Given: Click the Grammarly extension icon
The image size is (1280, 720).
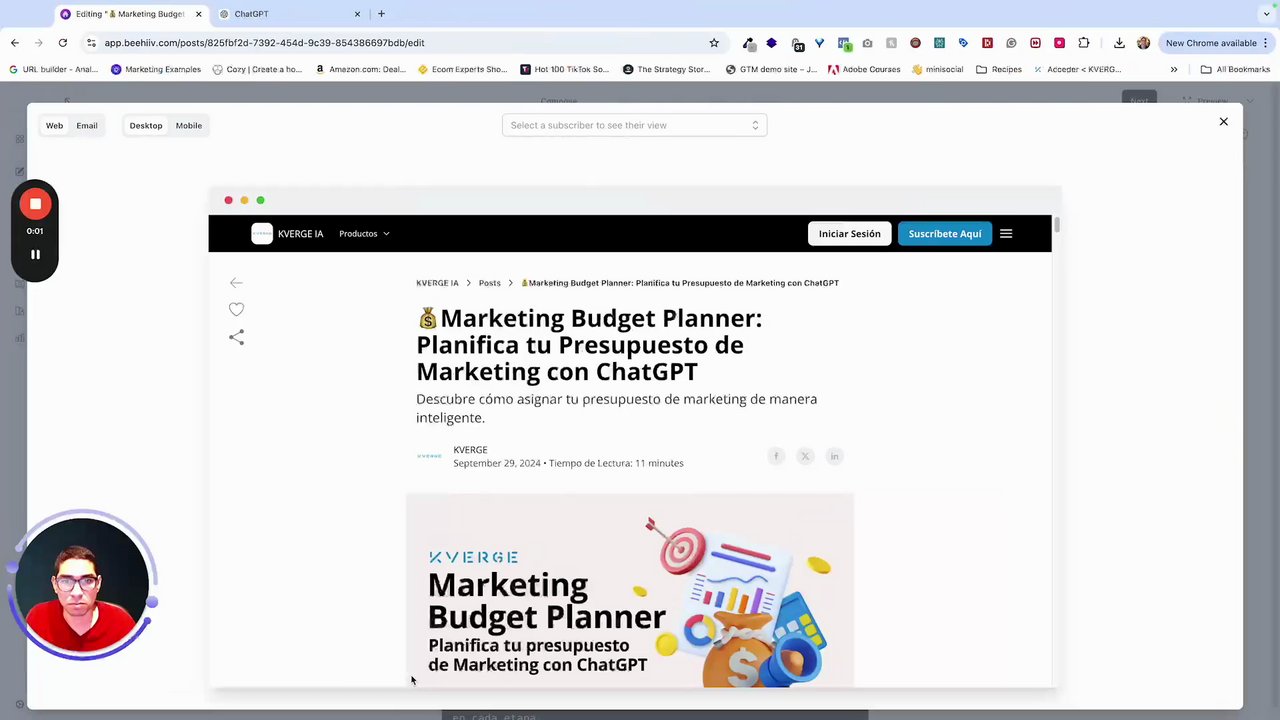Looking at the screenshot, I should [1011, 43].
